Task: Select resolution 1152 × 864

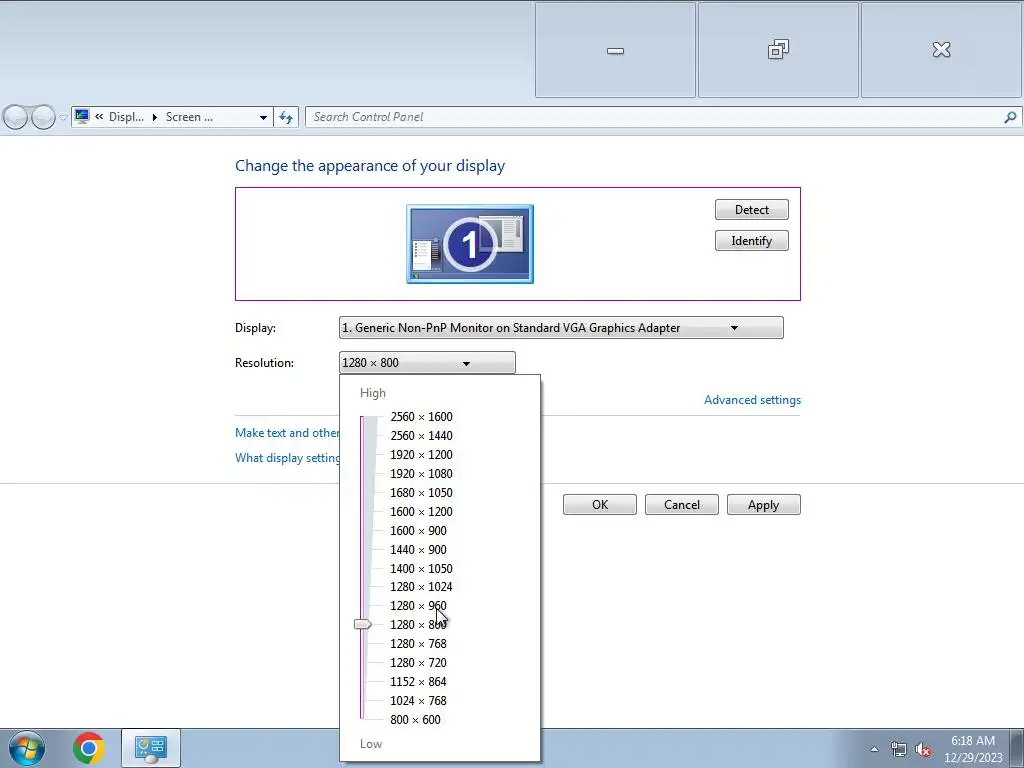Action: click(x=419, y=681)
